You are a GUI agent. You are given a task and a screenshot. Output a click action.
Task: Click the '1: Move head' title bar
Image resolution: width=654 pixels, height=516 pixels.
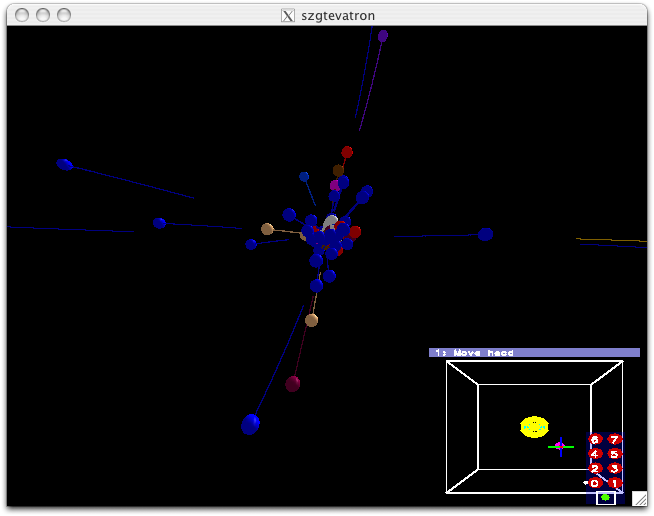click(x=534, y=352)
